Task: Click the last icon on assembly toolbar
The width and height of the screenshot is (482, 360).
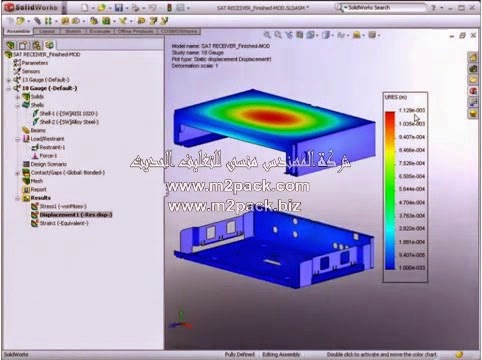Action: coord(164,21)
